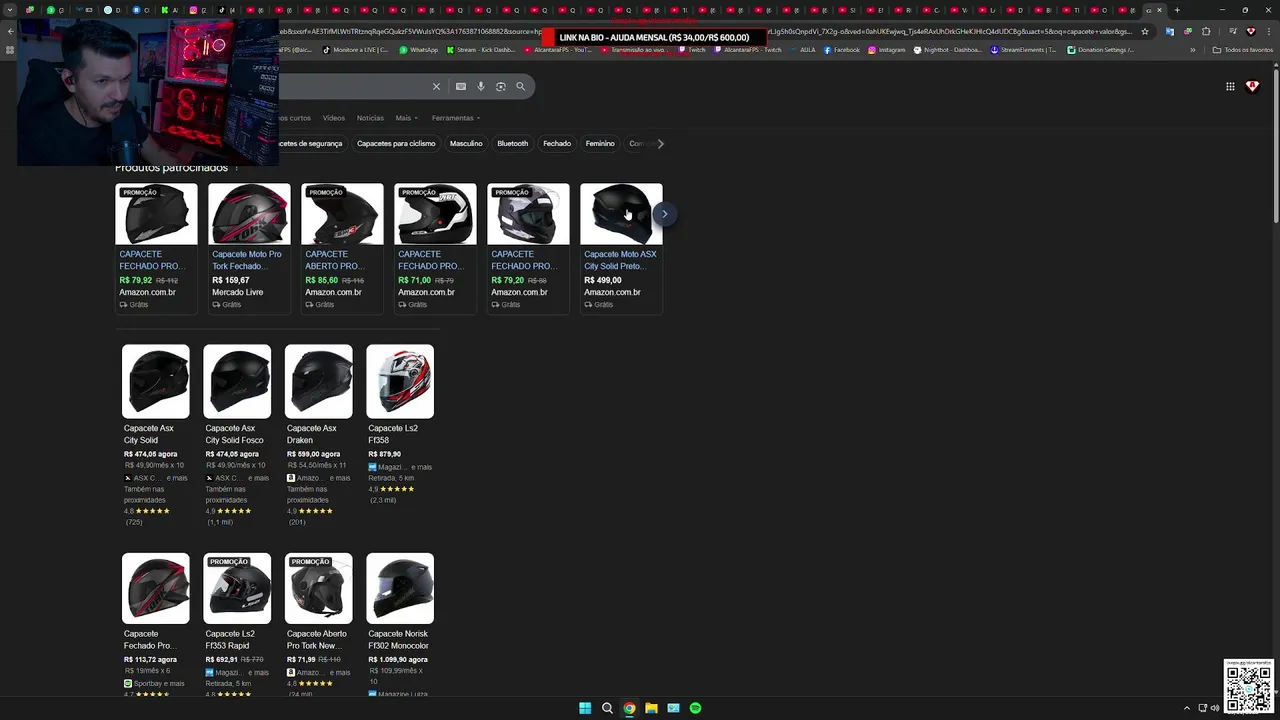Click the Windows Start button
This screenshot has height=720, width=1280.
pyautogui.click(x=585, y=708)
